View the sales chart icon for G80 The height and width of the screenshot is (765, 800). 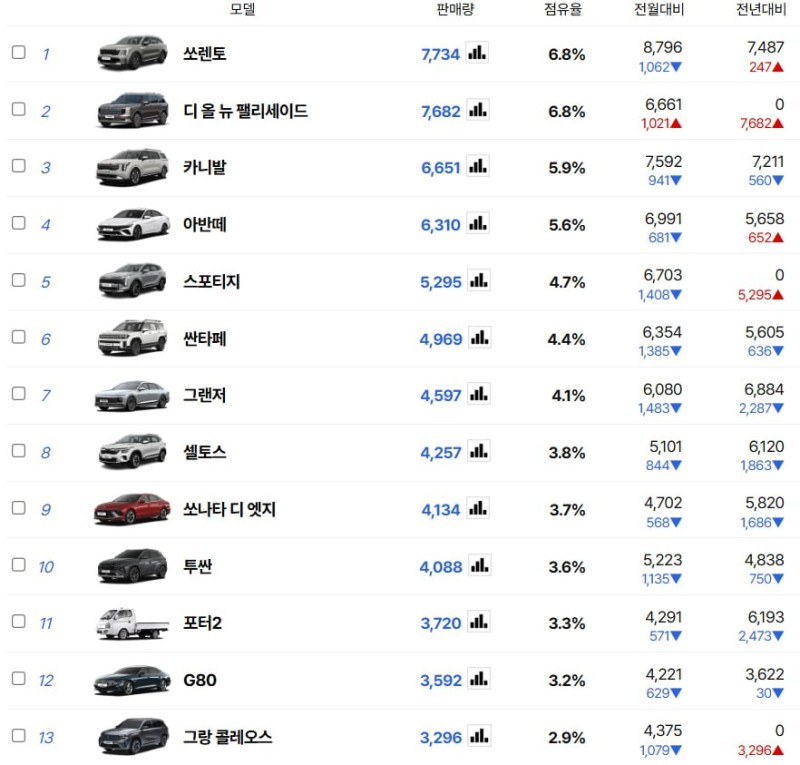point(478,680)
